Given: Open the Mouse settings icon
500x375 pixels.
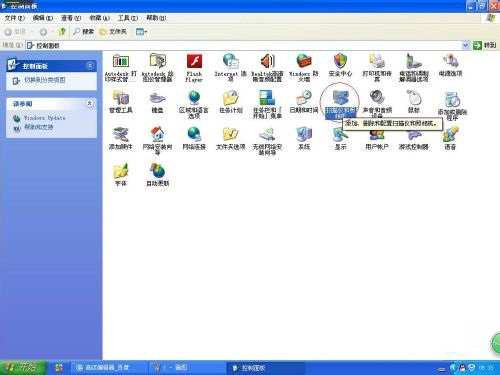Looking at the screenshot, I should coord(414,98).
